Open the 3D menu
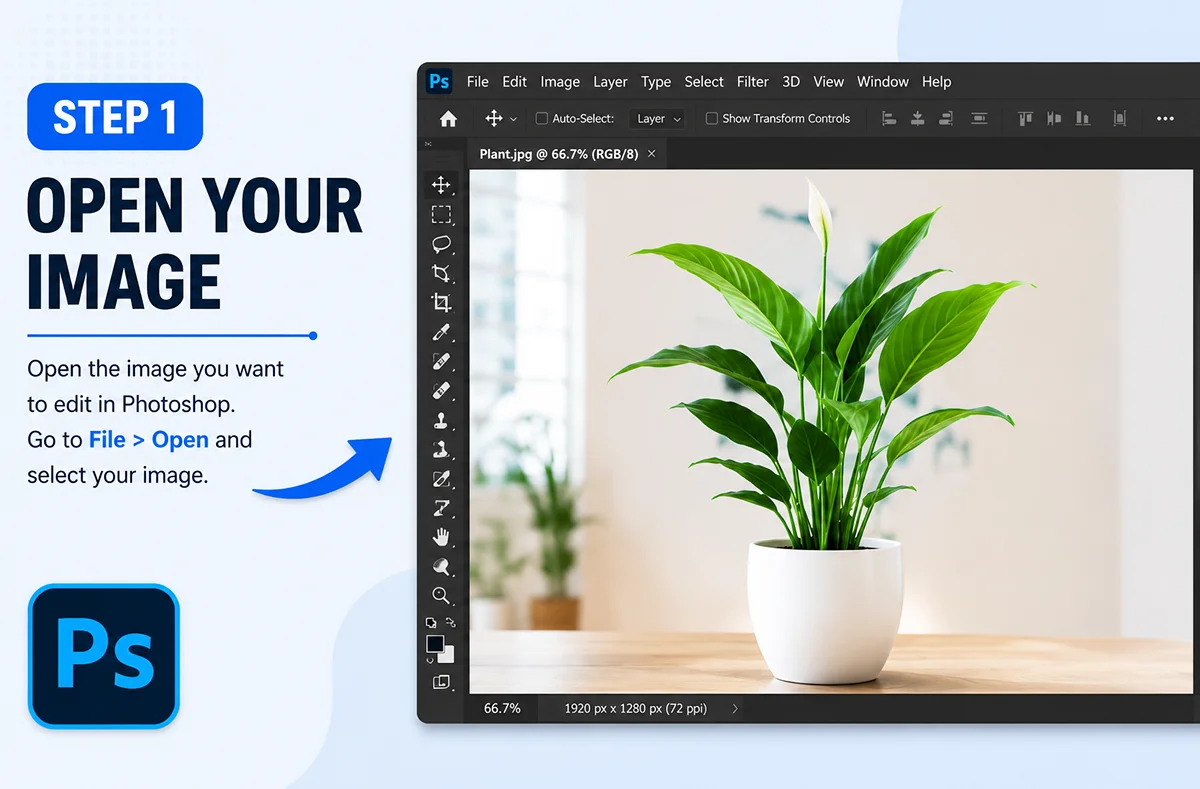The width and height of the screenshot is (1200, 789). [x=791, y=82]
